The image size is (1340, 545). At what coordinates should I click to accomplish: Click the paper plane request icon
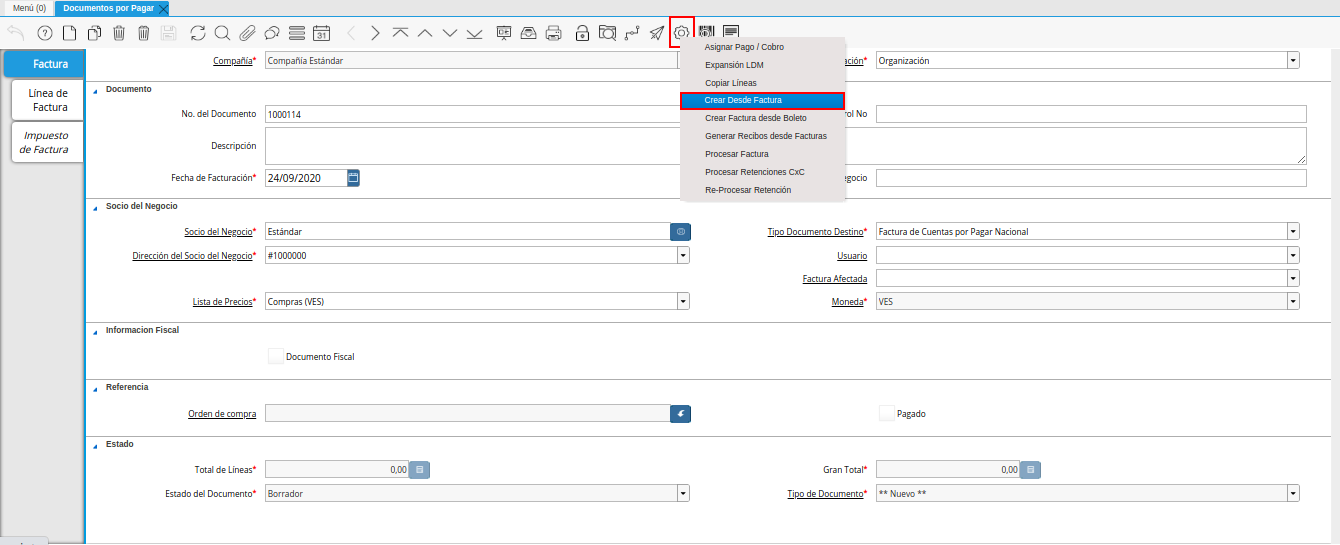[657, 33]
